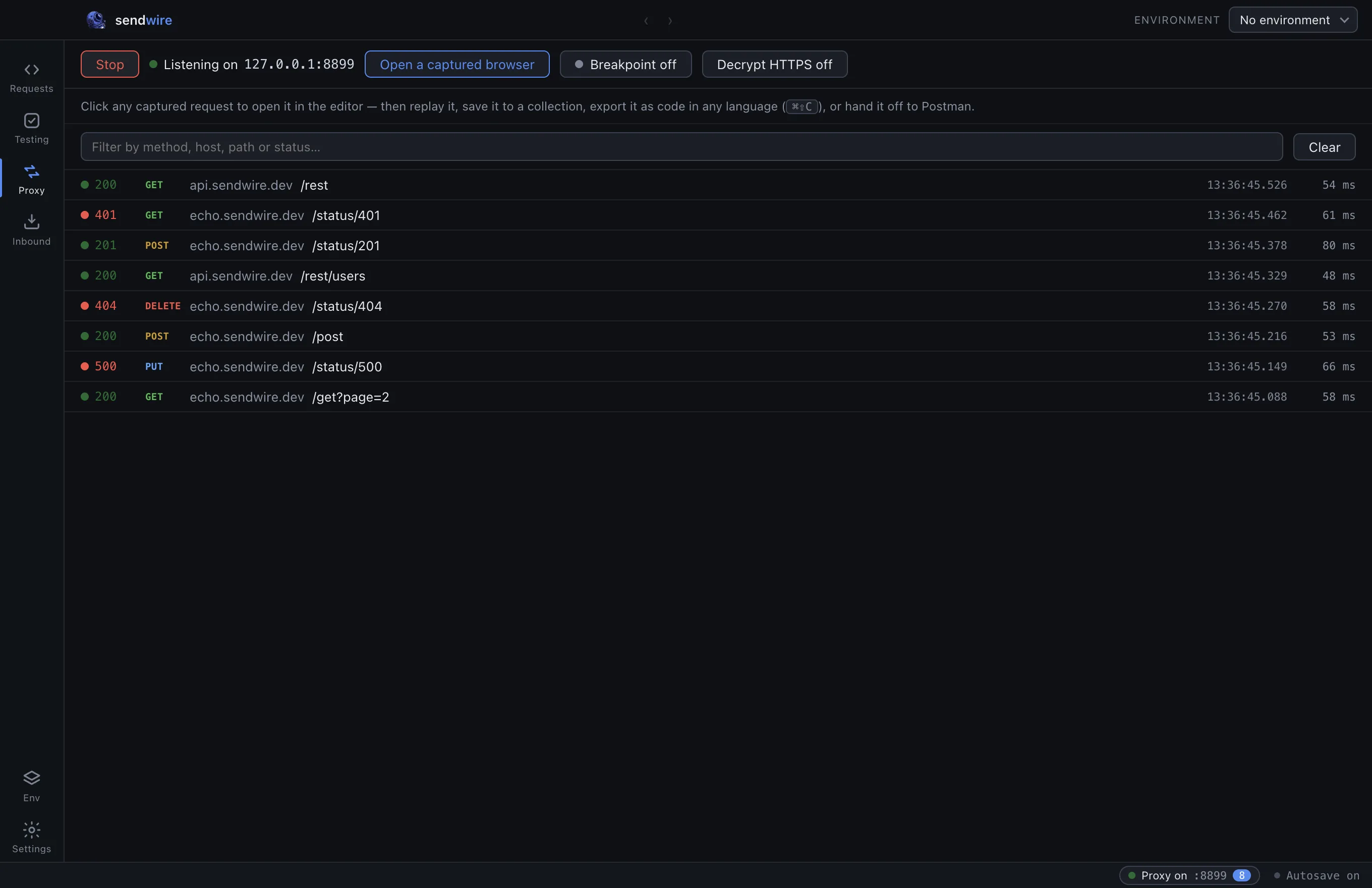Viewport: 1372px width, 888px height.
Task: Open the GET api.sendwire.dev /rest request
Action: tap(718, 185)
